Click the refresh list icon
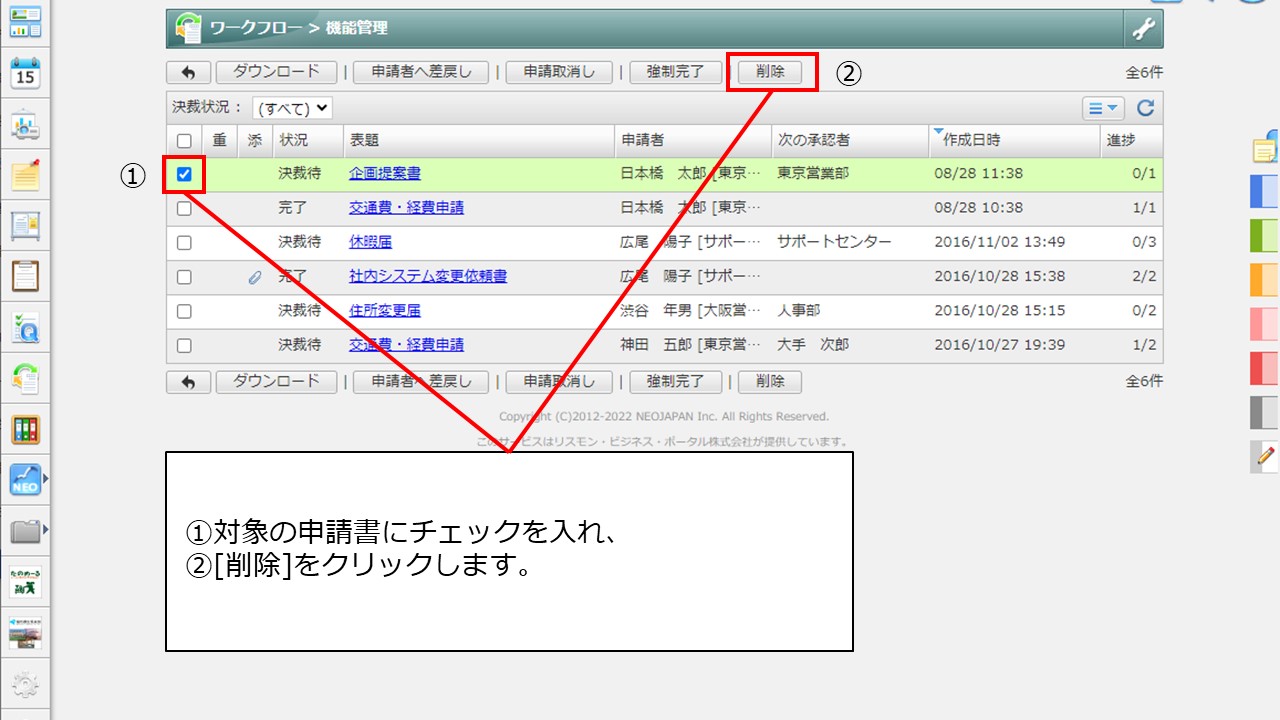Screen dimensions: 1280x720 (x=1146, y=108)
